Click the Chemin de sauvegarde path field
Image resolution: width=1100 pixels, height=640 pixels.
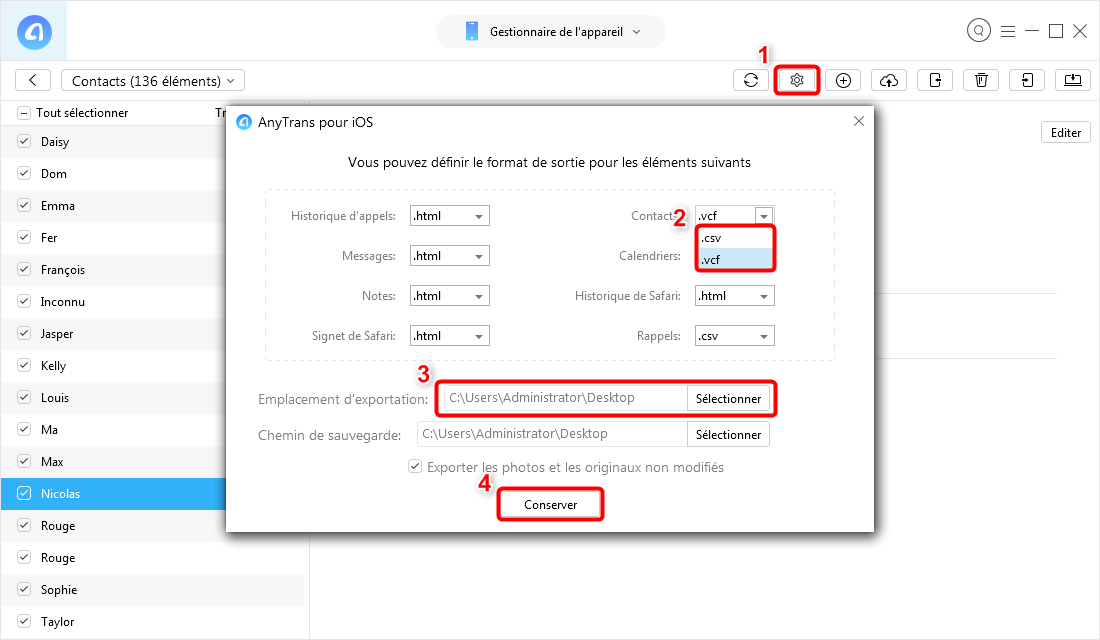[x=552, y=434]
